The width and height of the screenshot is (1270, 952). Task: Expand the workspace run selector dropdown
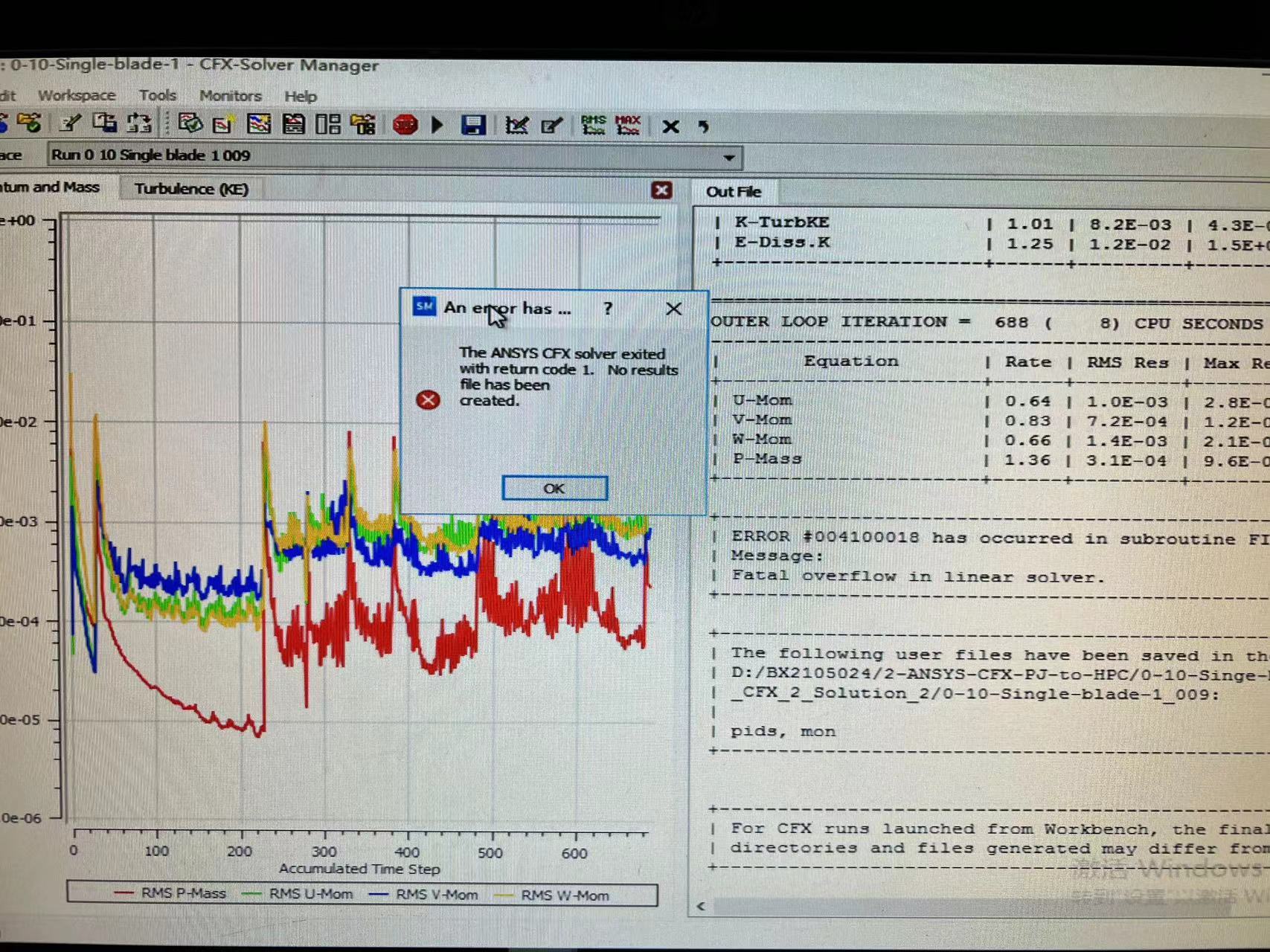coord(729,157)
